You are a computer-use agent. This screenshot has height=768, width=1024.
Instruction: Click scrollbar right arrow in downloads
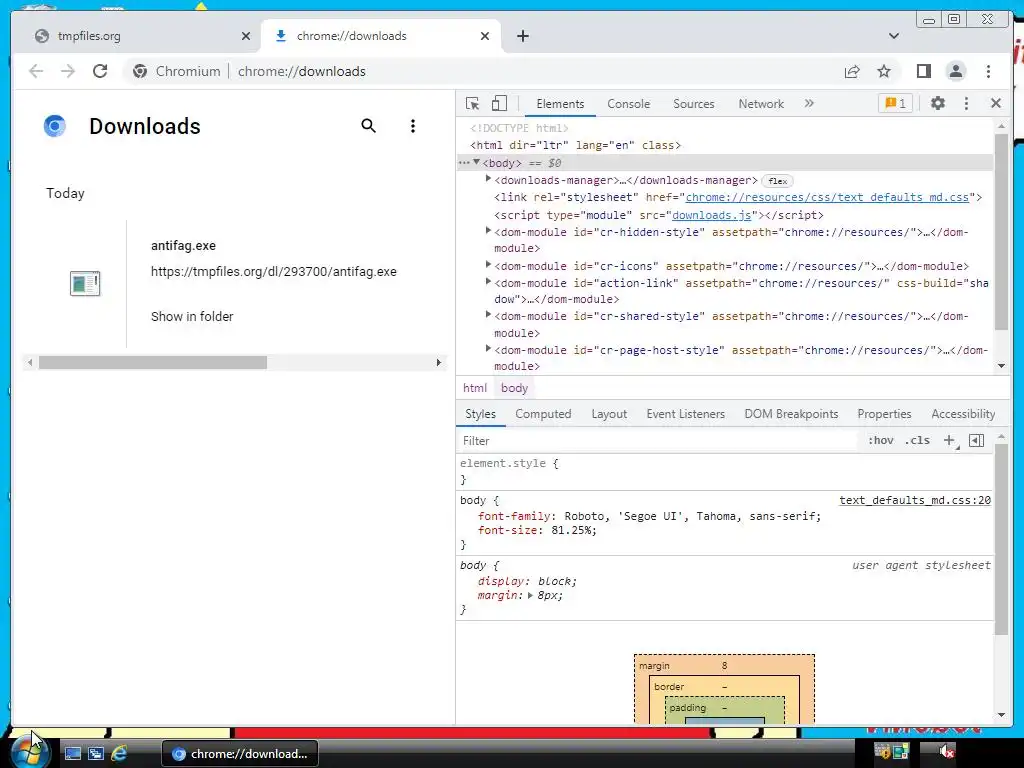[x=439, y=362]
